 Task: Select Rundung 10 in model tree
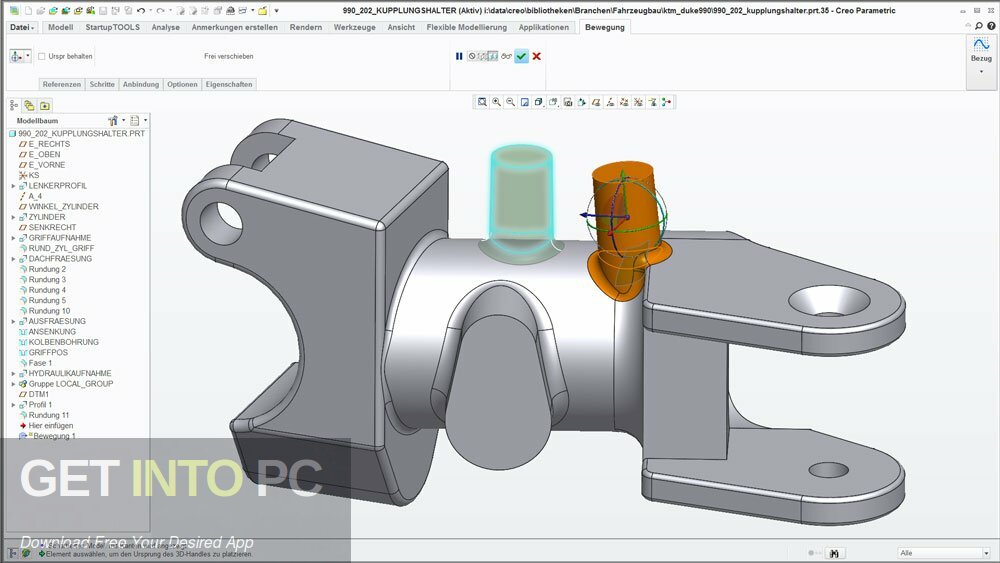[x=49, y=311]
